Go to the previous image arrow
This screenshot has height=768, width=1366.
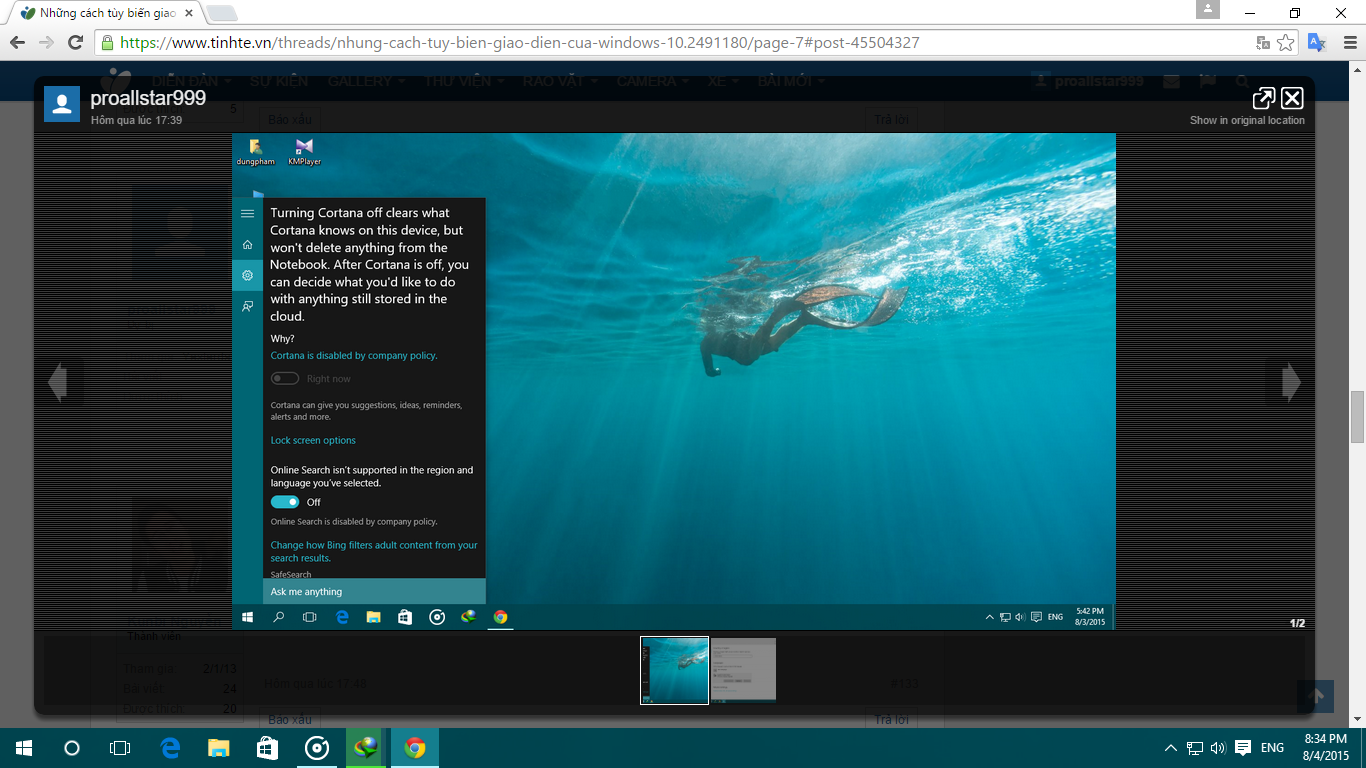(58, 382)
